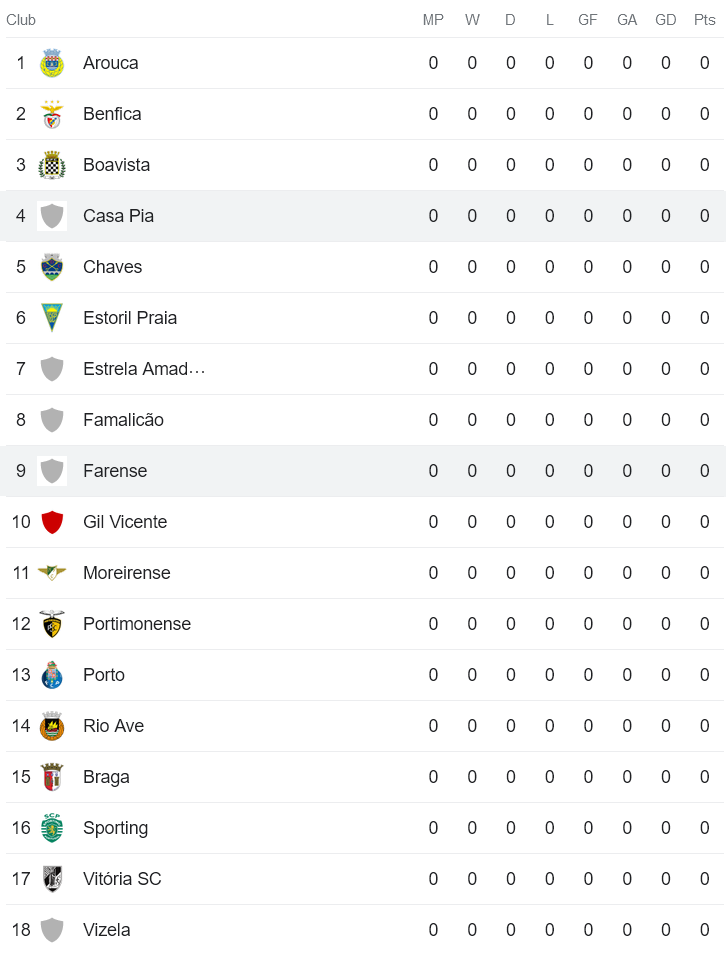This screenshot has height=961, width=726.
Task: Open the Benfica team page link
Action: (112, 114)
